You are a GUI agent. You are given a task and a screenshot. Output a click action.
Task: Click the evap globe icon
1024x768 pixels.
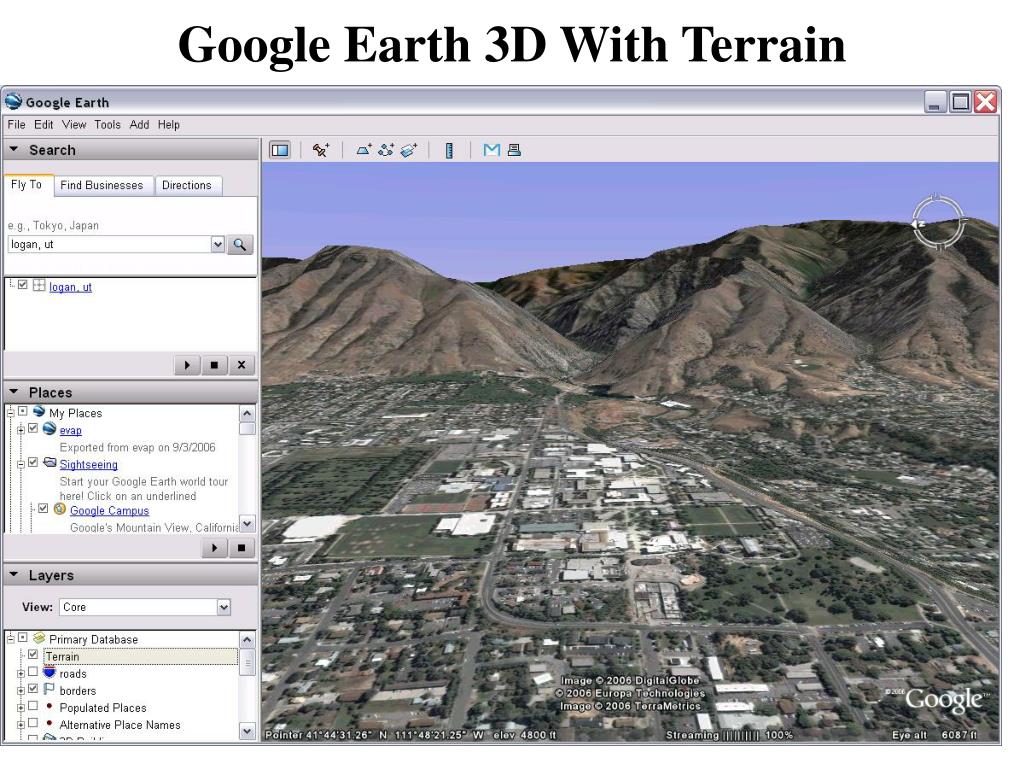click(x=50, y=428)
